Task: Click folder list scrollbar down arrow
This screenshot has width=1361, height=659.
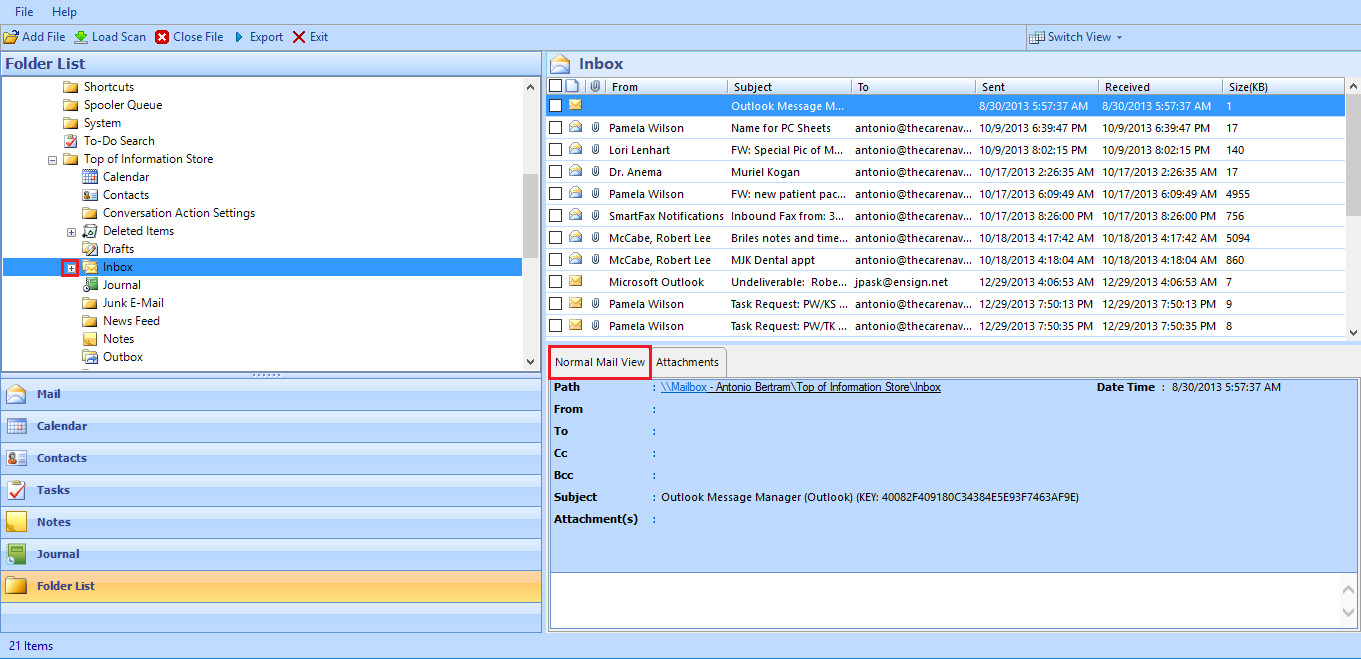Action: click(530, 362)
